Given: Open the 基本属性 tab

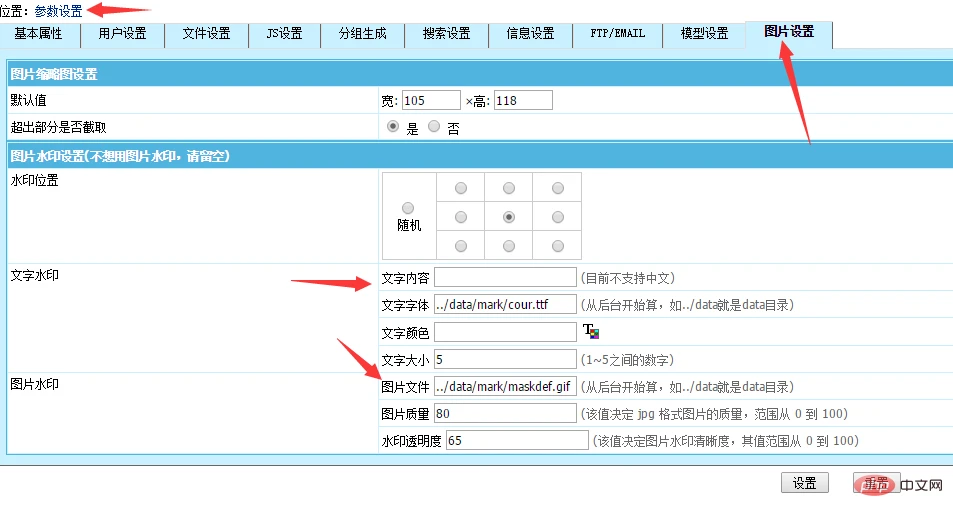Looking at the screenshot, I should [x=39, y=34].
